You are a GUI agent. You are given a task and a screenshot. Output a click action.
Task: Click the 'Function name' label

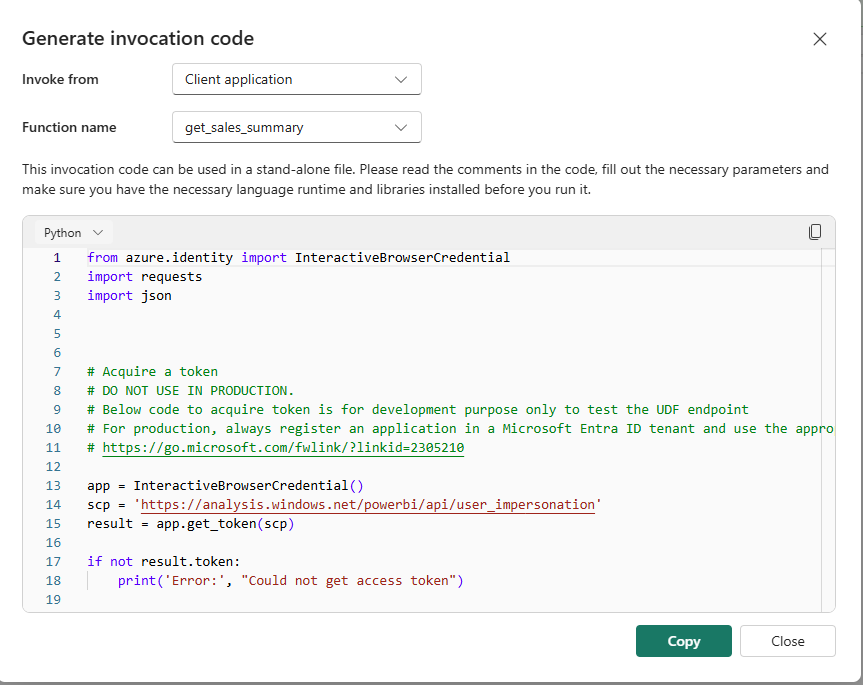69,127
